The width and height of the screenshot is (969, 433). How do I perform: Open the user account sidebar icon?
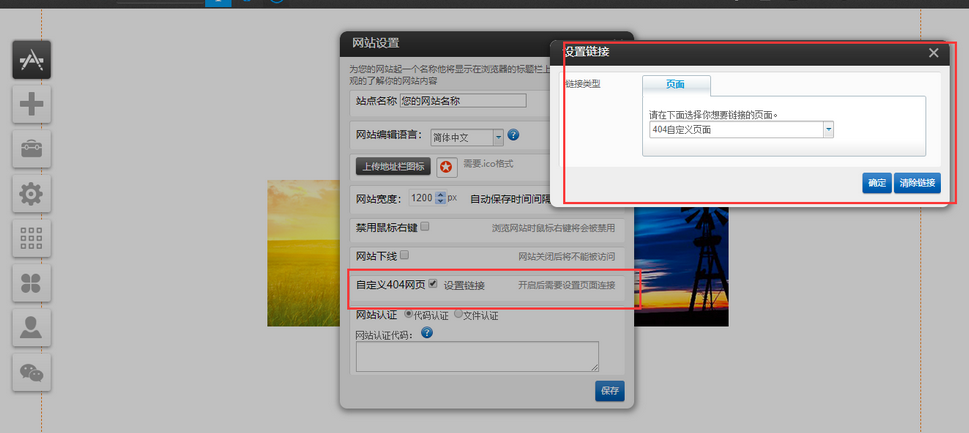tap(31, 329)
